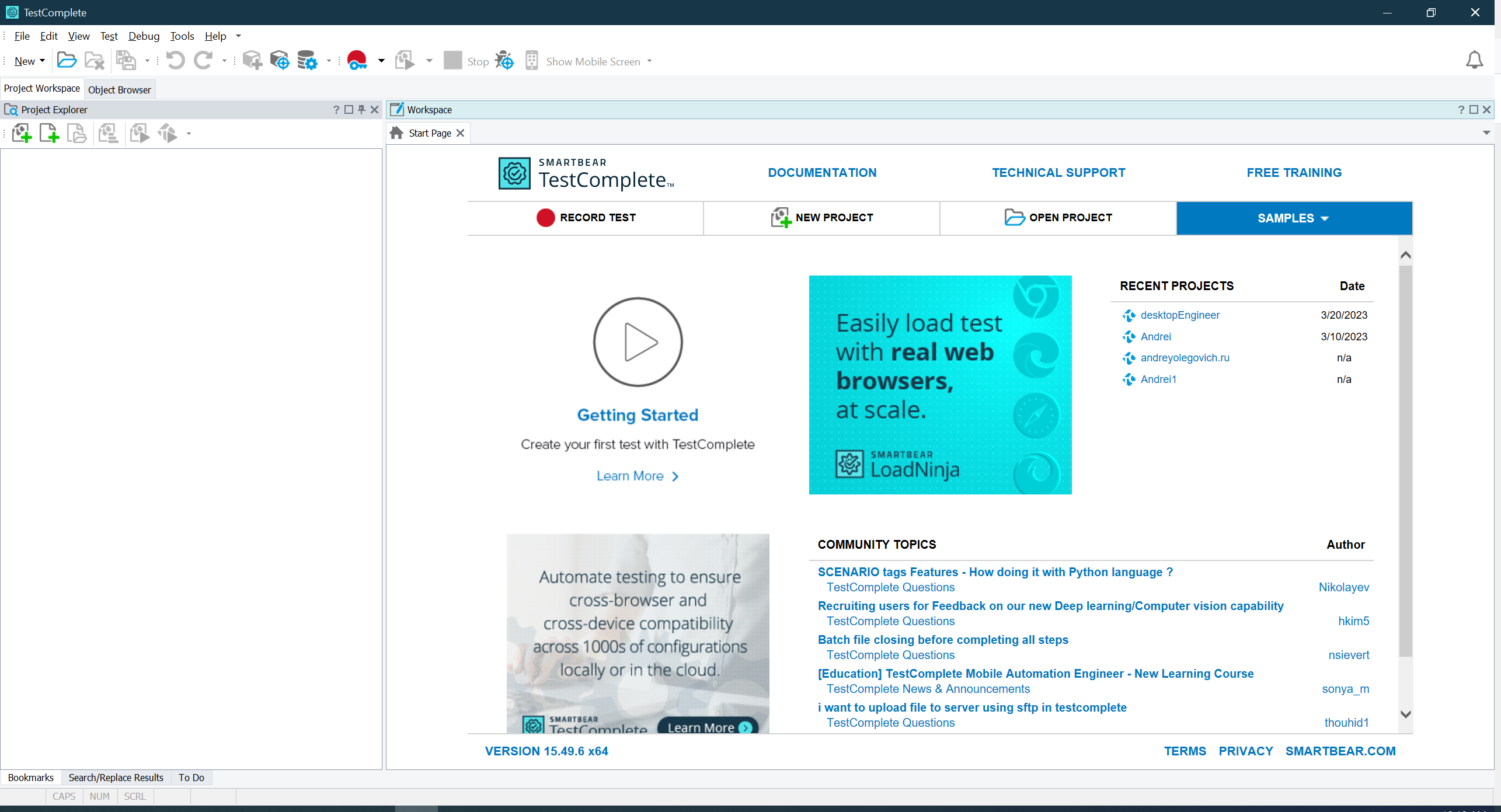Switch to the Object Browser tab
This screenshot has width=1501, height=812.
tap(120, 90)
